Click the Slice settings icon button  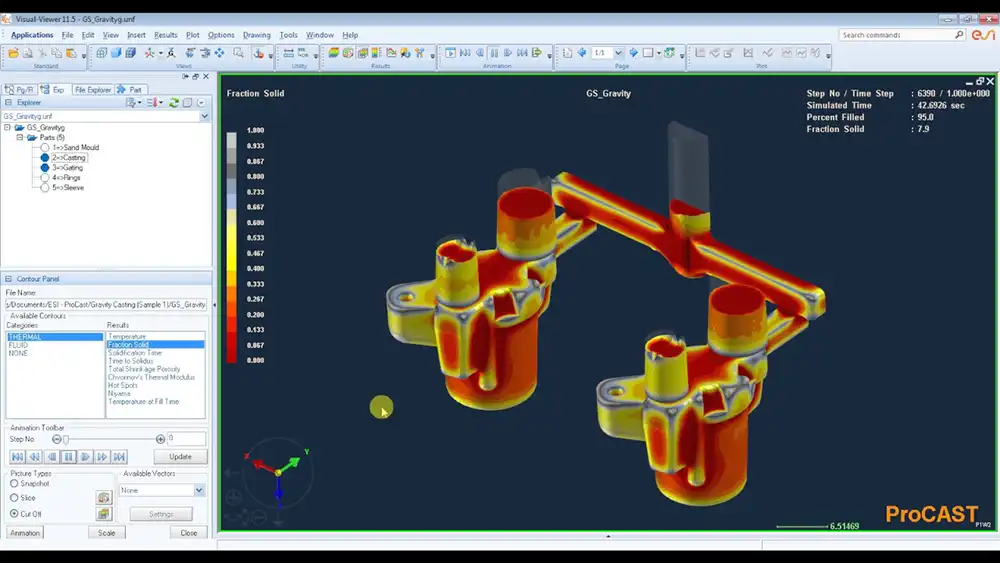104,497
